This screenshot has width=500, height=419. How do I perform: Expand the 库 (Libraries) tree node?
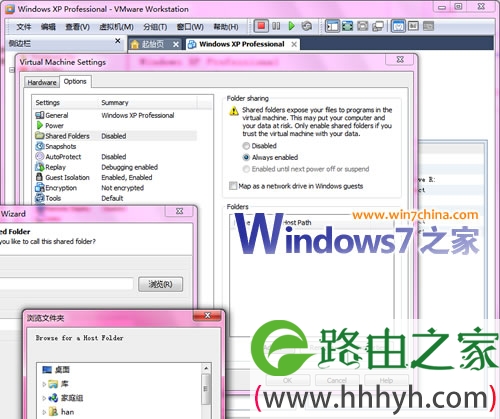[x=44, y=384]
